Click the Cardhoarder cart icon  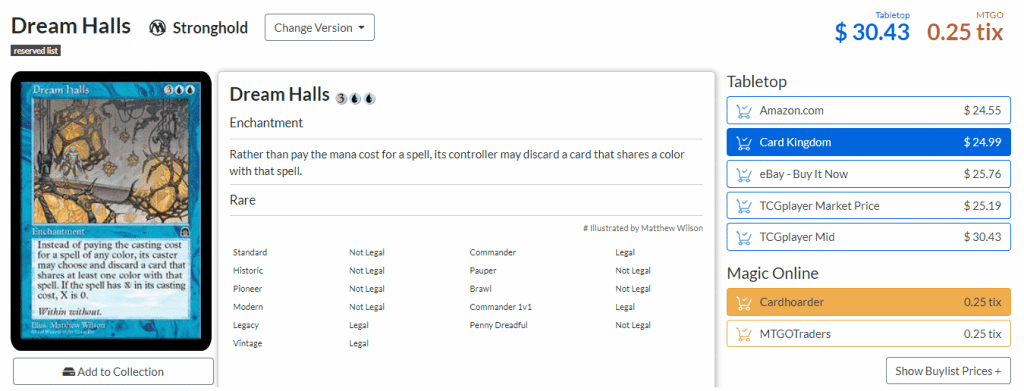pos(743,303)
